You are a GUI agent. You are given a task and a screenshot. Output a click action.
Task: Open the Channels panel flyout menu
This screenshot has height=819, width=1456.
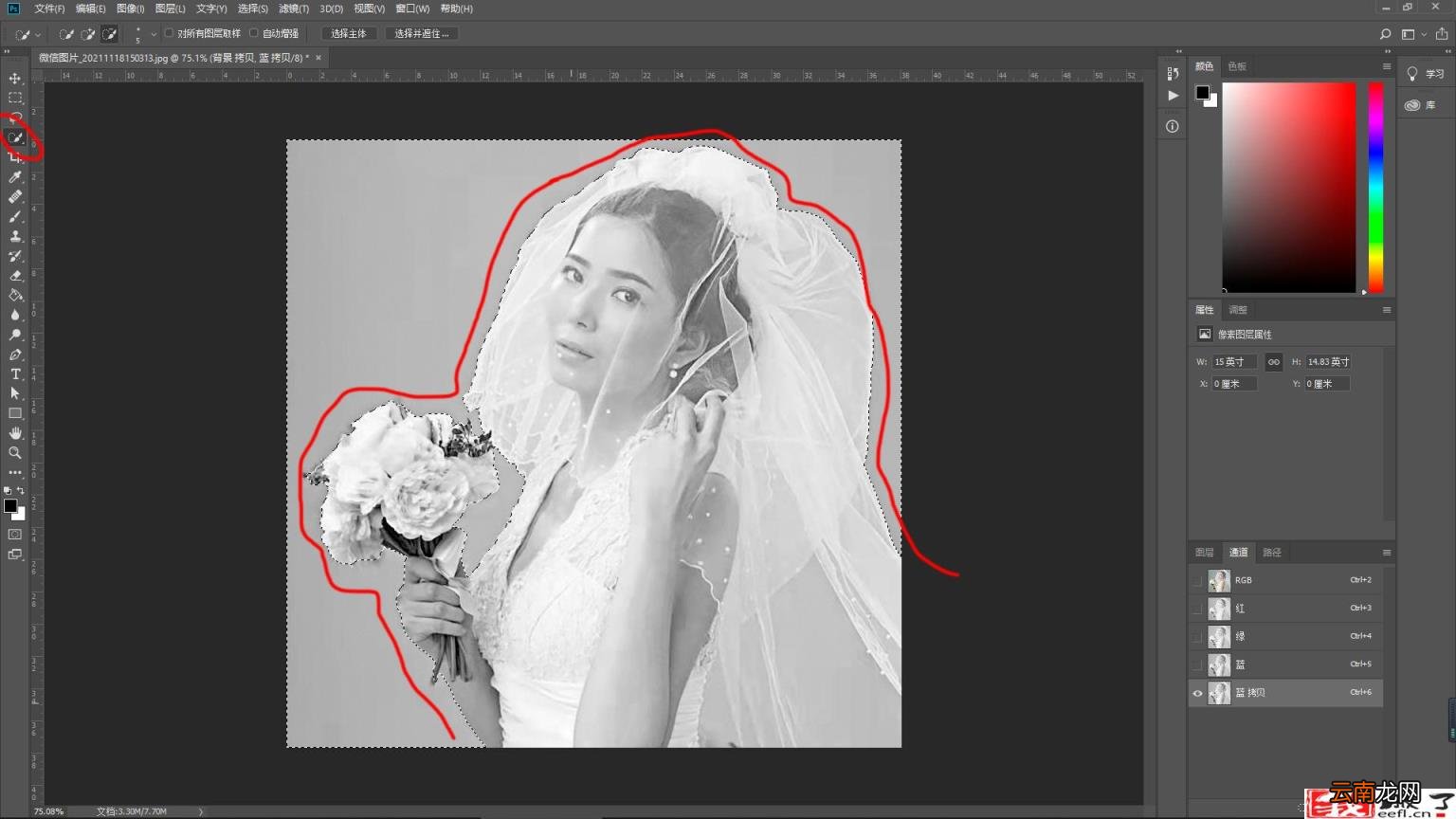1386,553
